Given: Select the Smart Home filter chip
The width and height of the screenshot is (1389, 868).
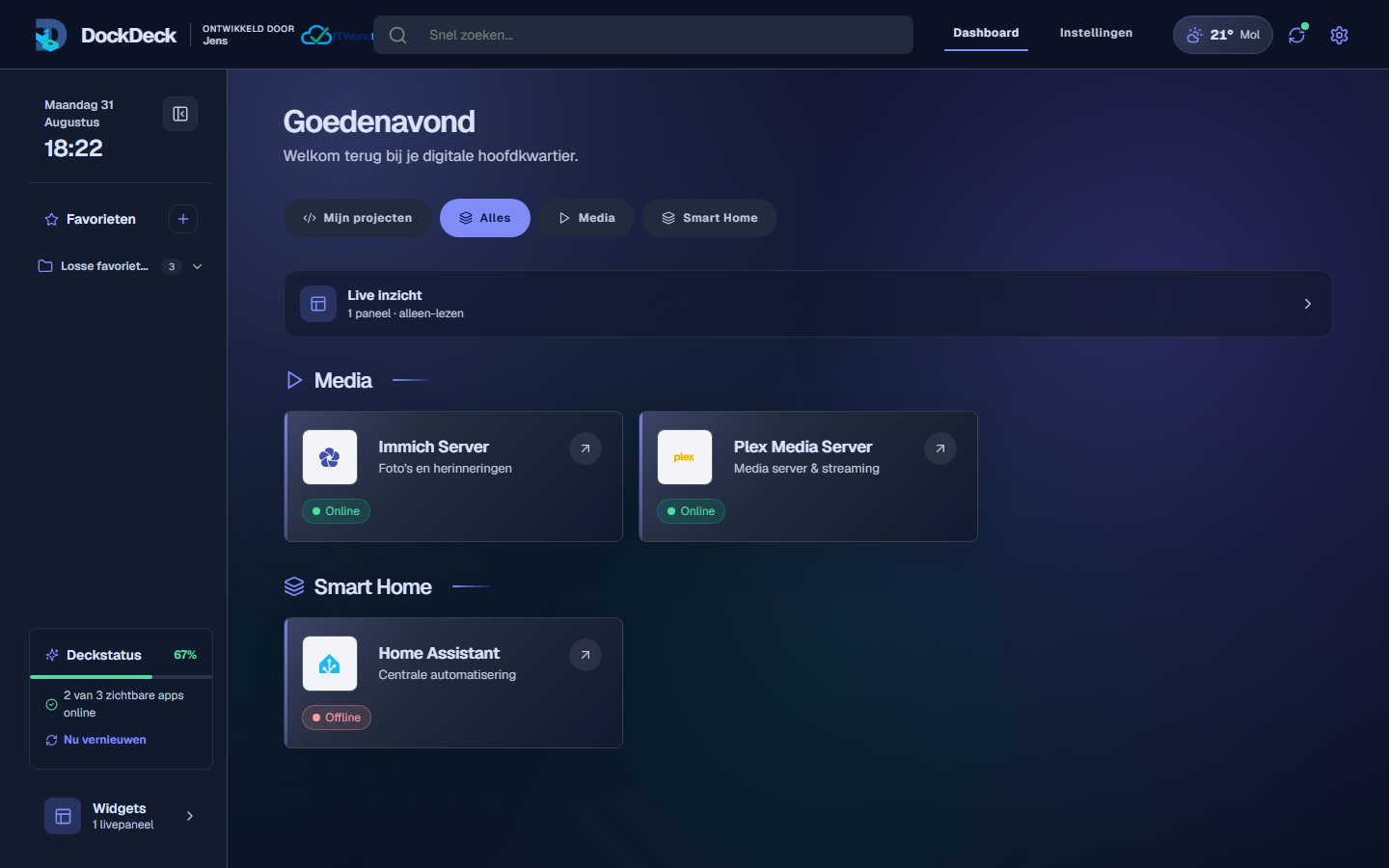Looking at the screenshot, I should tap(710, 218).
